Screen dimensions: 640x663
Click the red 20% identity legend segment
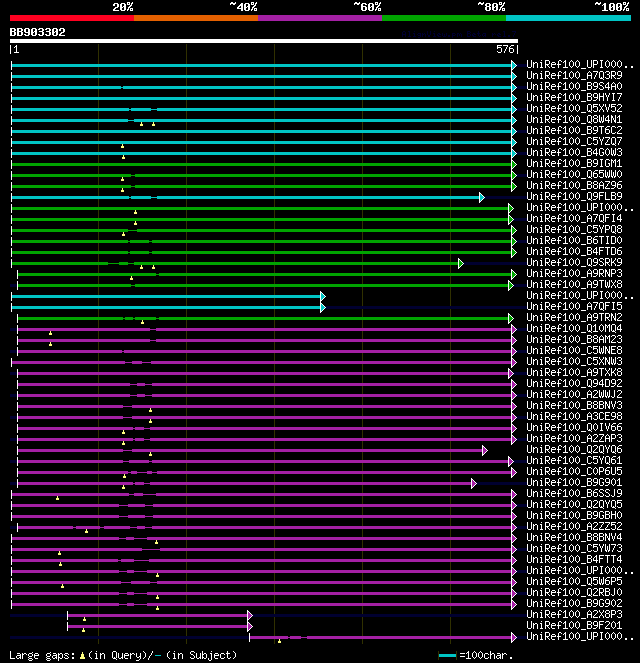pos(72,18)
